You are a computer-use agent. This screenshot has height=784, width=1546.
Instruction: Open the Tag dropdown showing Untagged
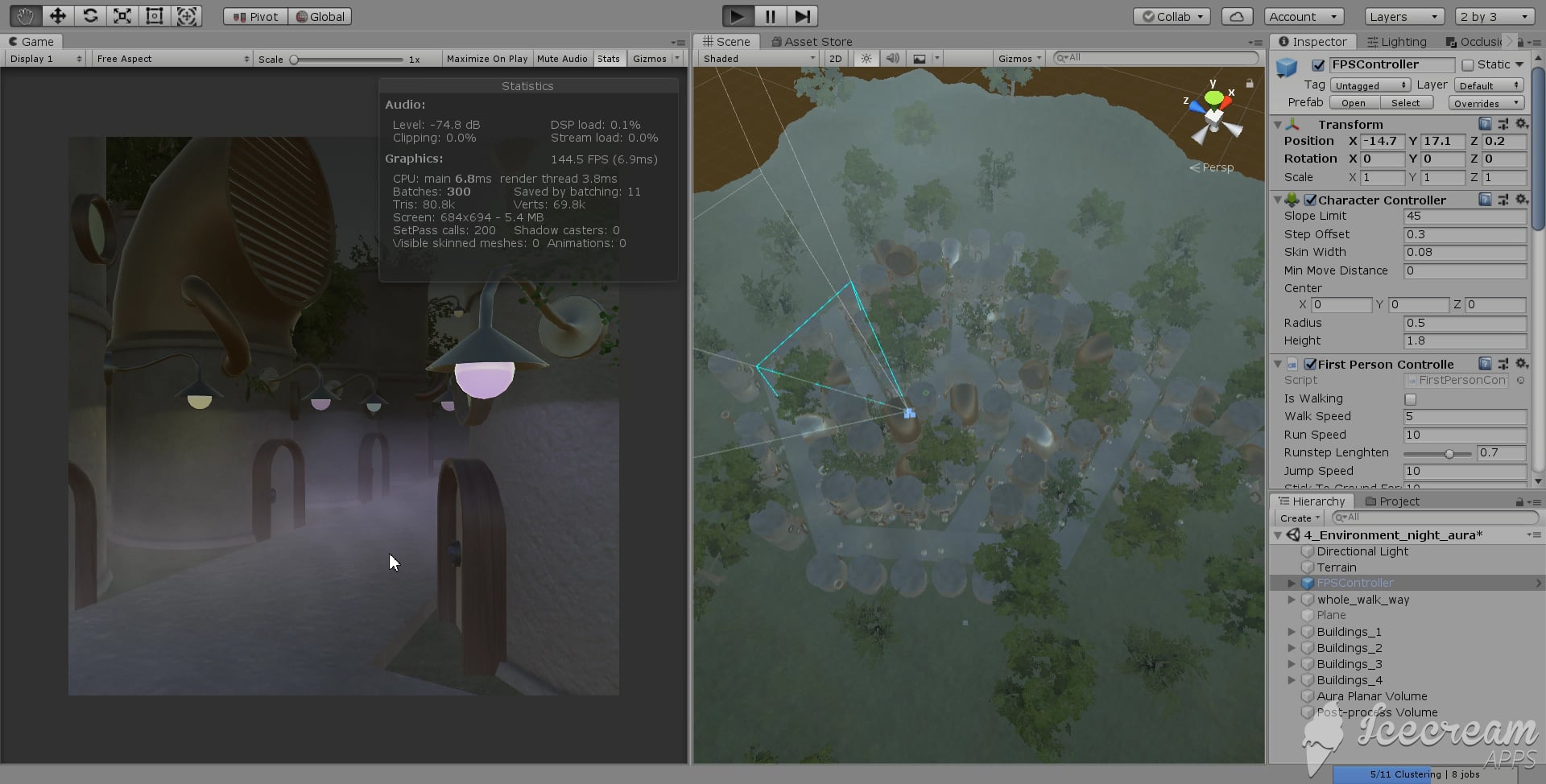pos(1369,85)
